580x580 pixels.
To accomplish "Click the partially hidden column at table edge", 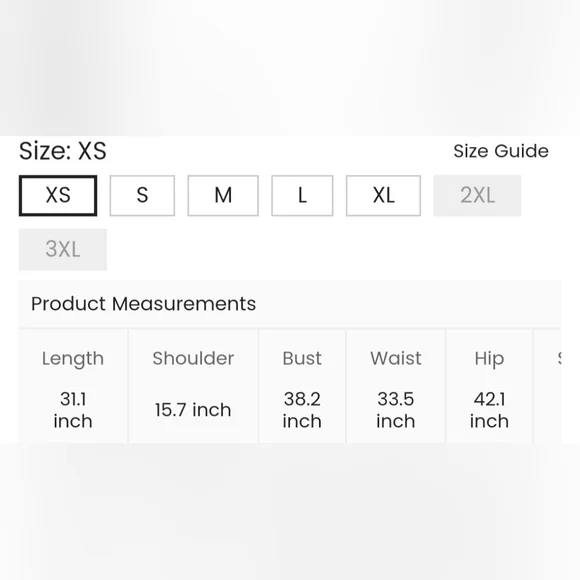I will point(547,386).
